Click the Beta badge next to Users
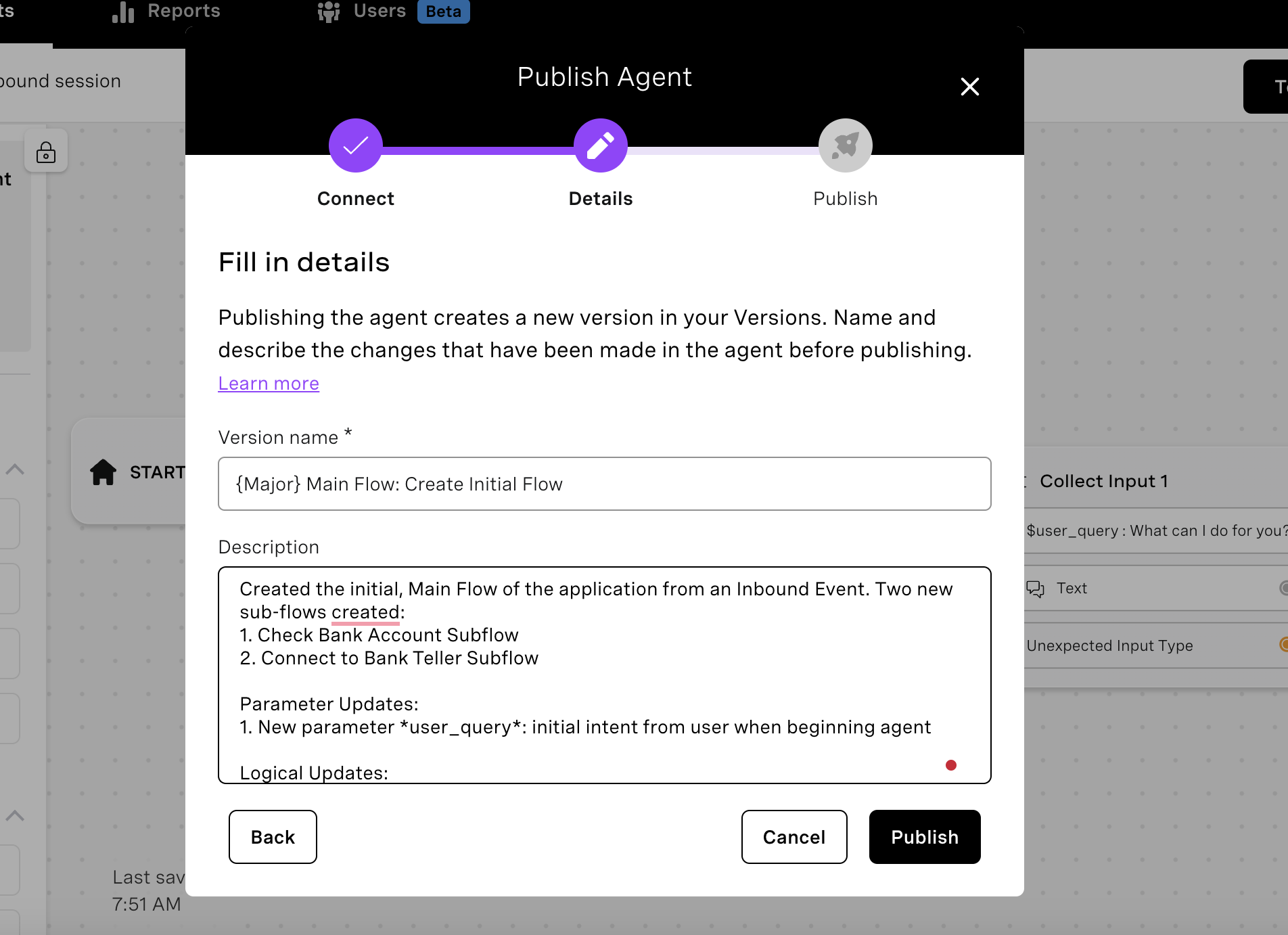The width and height of the screenshot is (1288, 935). coord(443,12)
